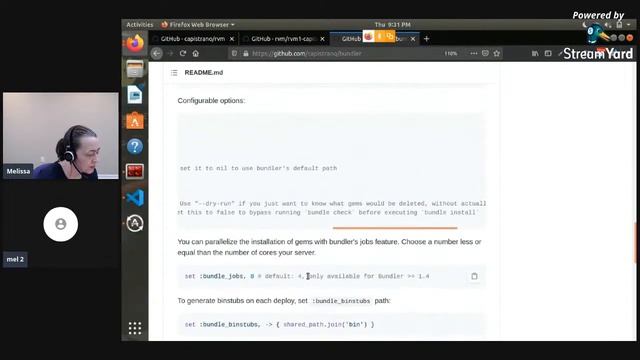Select the mel 2 participant avatar
The image size is (640, 360).
point(60,224)
